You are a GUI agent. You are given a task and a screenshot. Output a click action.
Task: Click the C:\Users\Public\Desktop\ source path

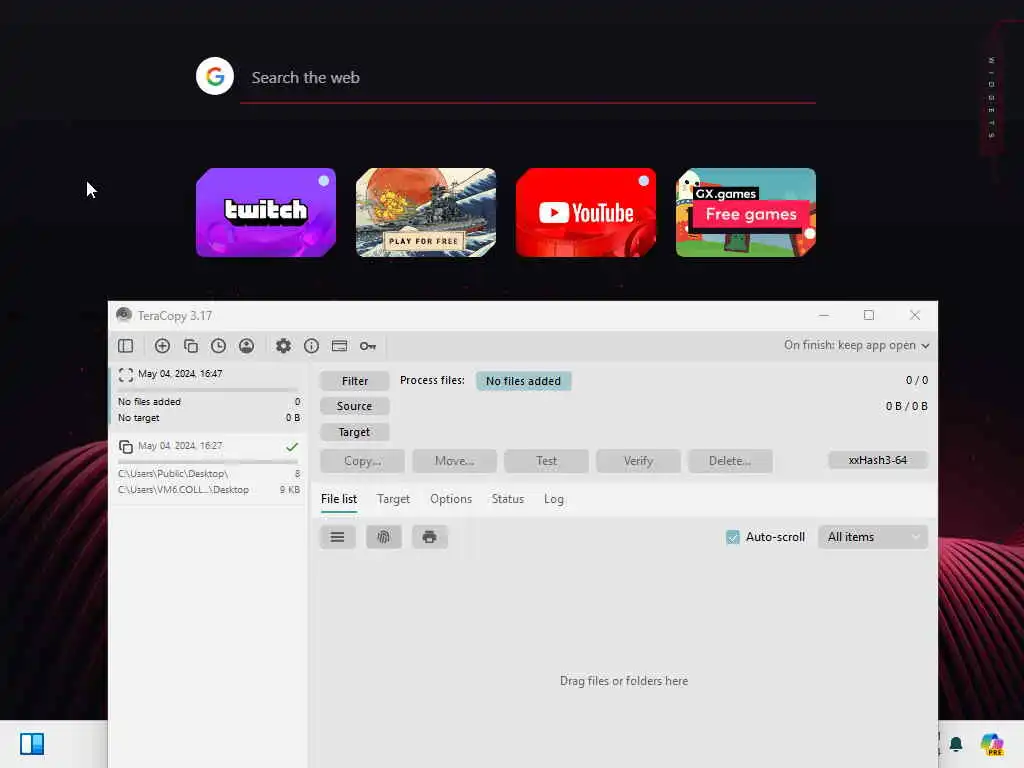[173, 473]
